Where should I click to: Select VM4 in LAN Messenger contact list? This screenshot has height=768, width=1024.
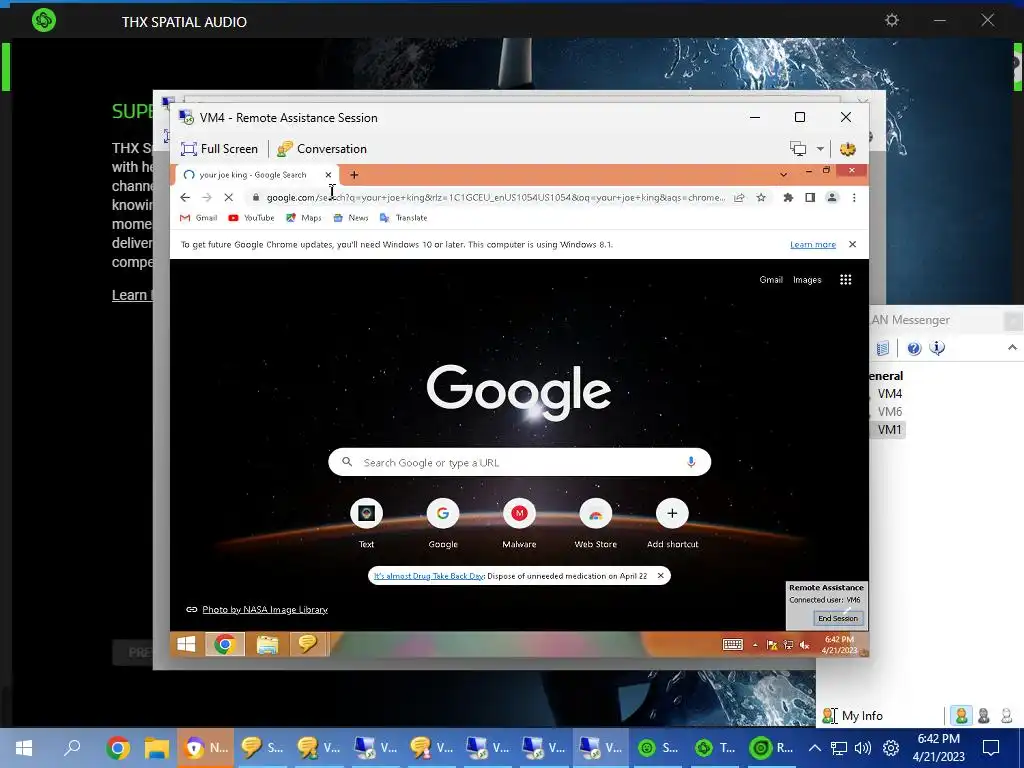pos(889,394)
